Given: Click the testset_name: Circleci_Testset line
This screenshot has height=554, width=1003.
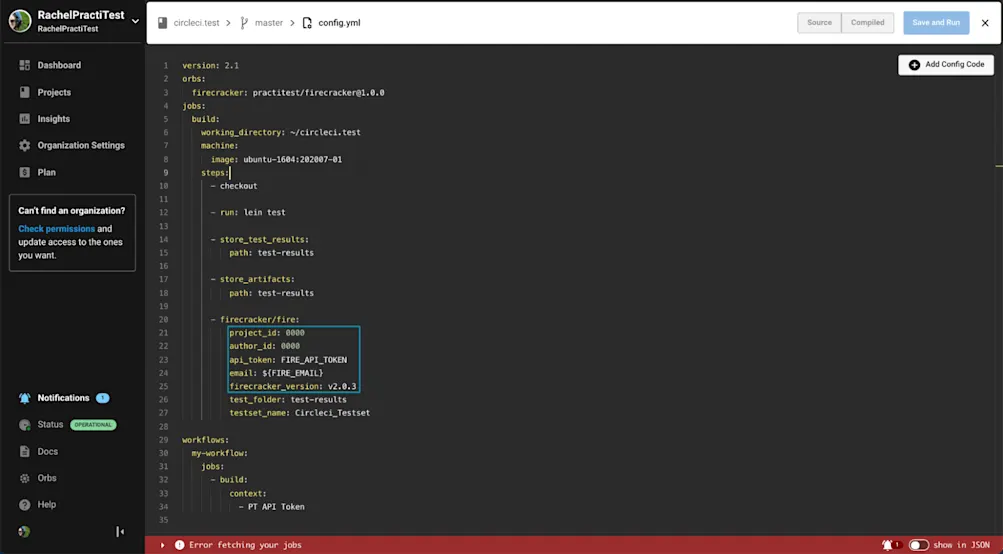Looking at the screenshot, I should (x=299, y=413).
